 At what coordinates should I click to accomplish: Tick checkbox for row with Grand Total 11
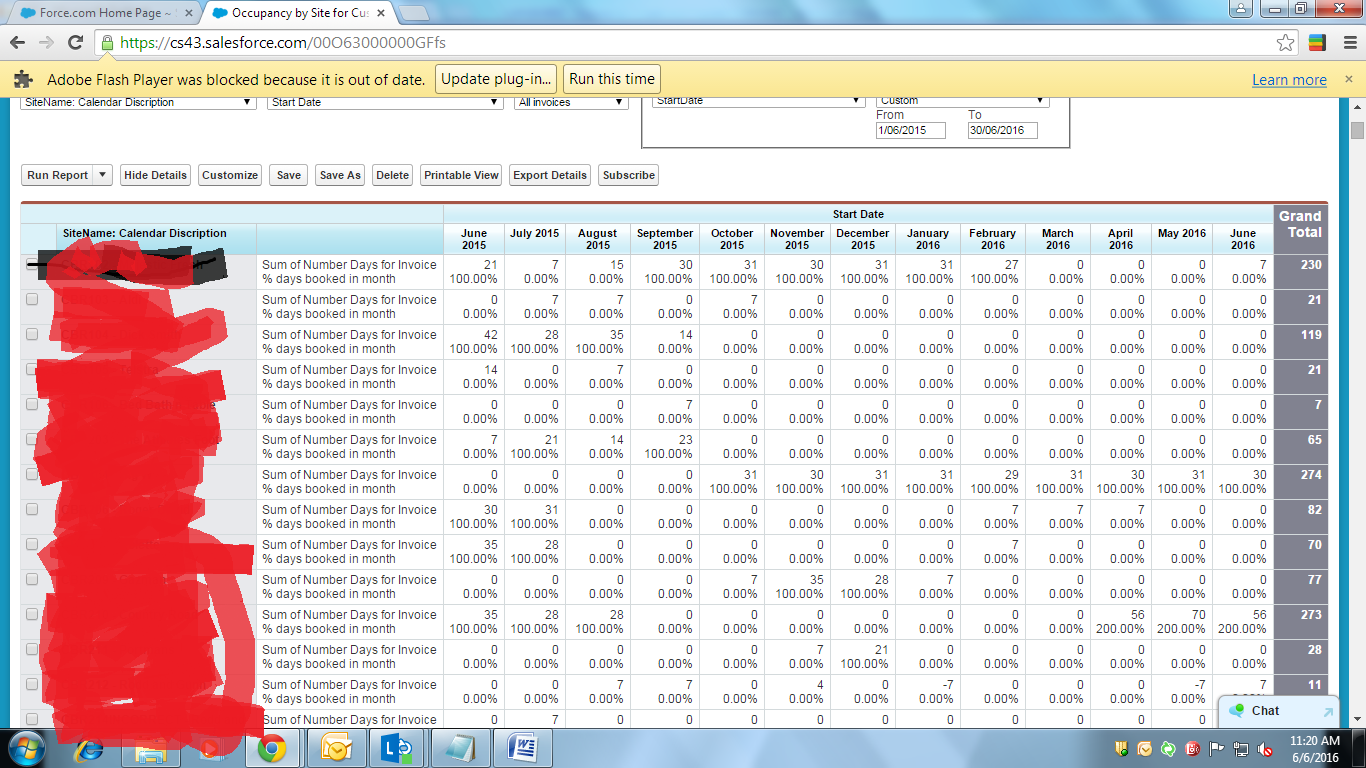(32, 684)
